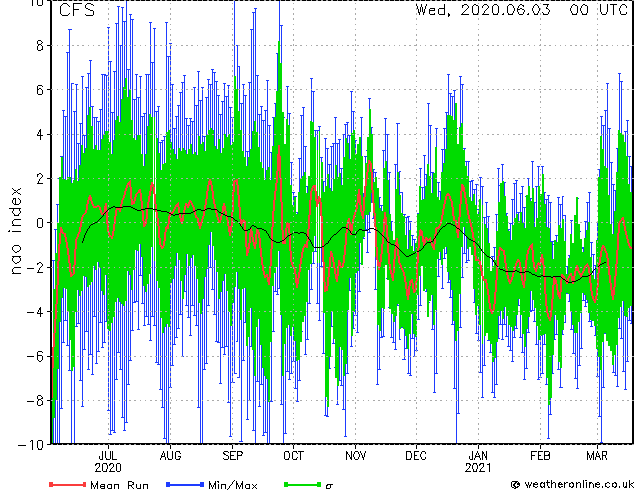Click the y-axis value 0
Viewport: 634px width, 490px height.
click(40, 223)
